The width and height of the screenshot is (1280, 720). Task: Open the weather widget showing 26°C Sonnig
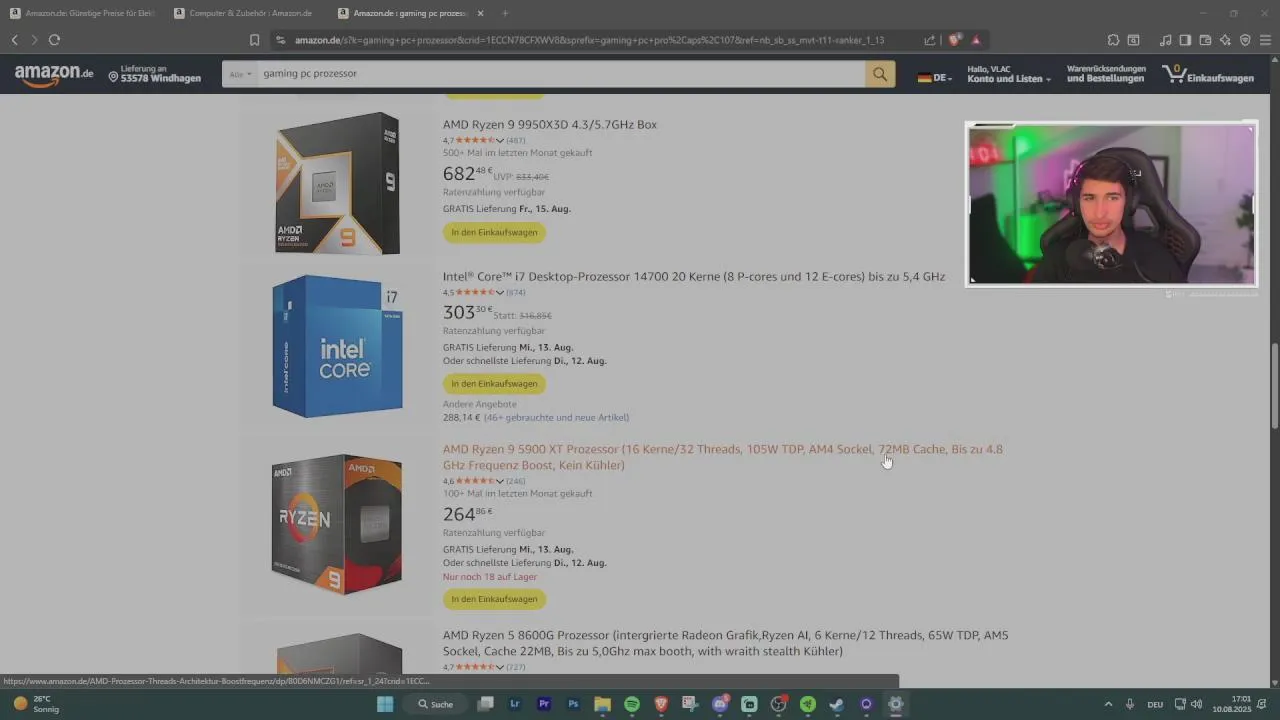(x=36, y=704)
